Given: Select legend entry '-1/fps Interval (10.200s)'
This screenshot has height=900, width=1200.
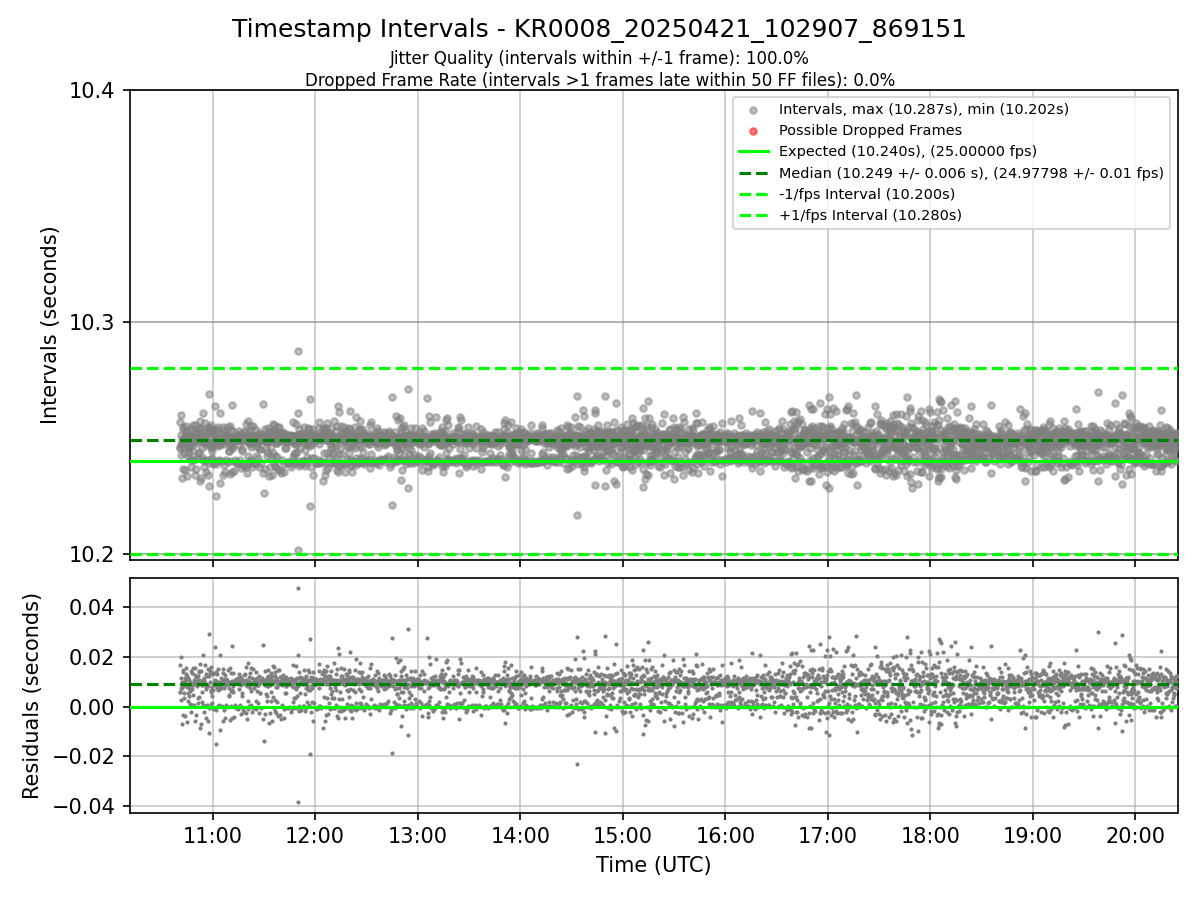Looking at the screenshot, I should 867,194.
